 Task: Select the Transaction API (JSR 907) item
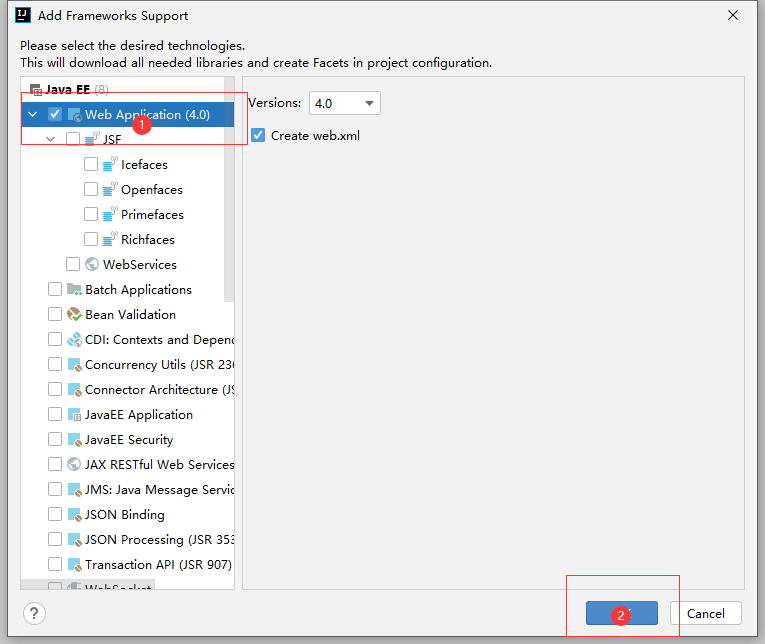[158, 564]
